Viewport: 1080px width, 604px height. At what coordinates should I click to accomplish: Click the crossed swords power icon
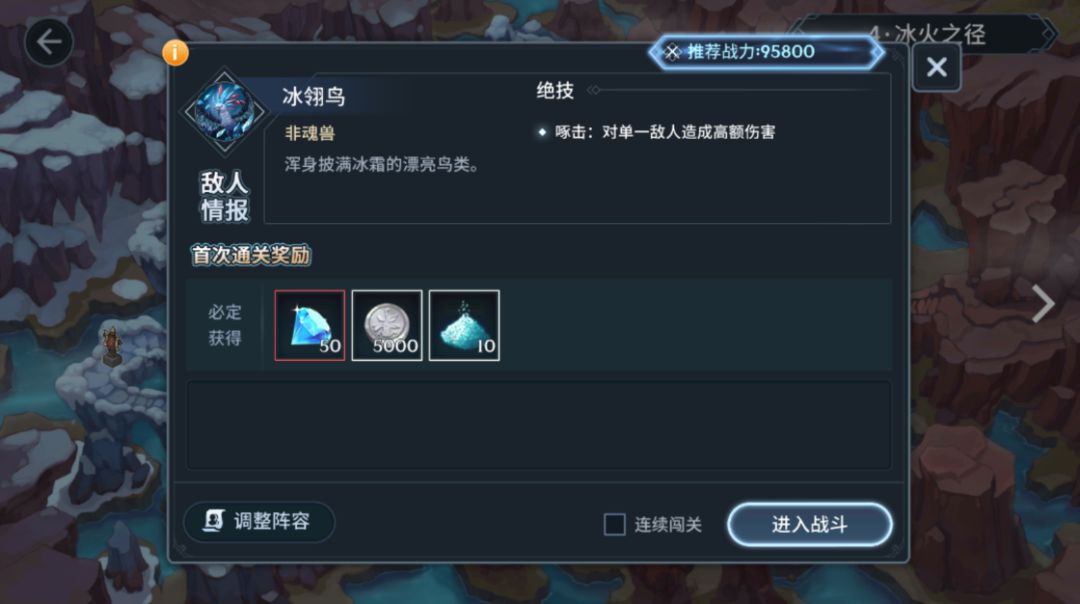tap(672, 52)
